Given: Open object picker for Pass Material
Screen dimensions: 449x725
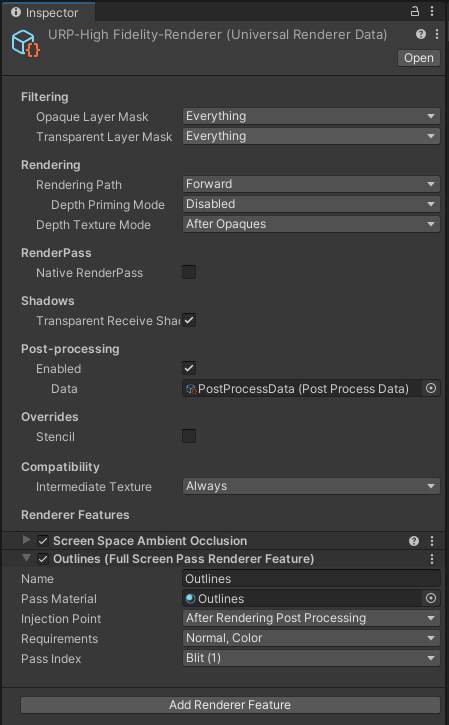Looking at the screenshot, I should [431, 598].
